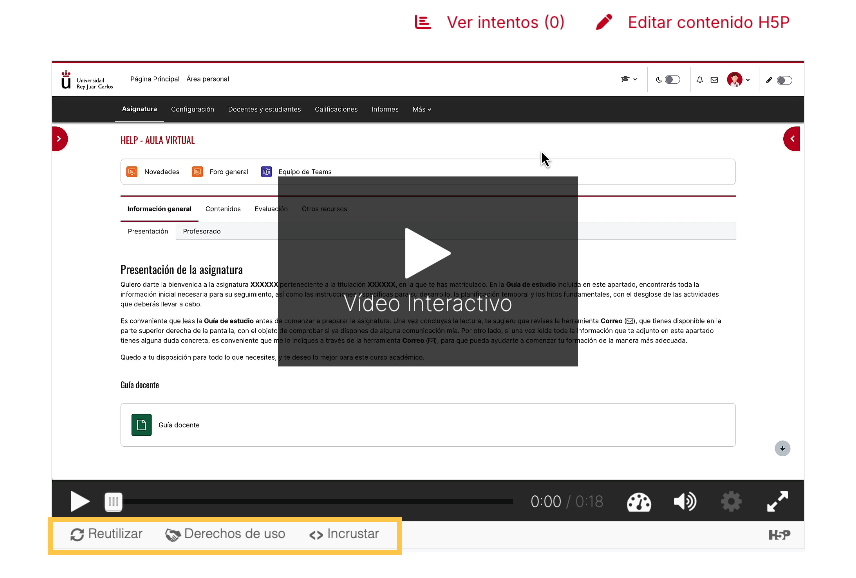
Task: Open Ver intentos (0) link
Action: point(491,22)
